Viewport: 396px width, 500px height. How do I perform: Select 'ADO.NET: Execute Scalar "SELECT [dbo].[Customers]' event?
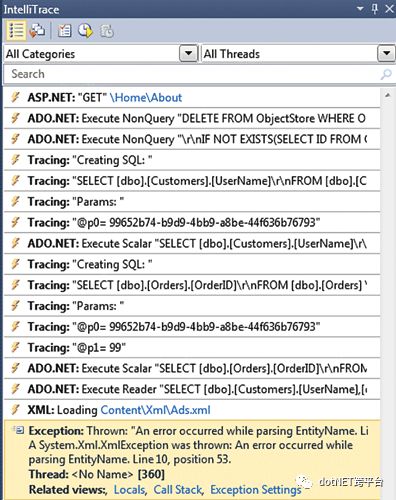192,243
